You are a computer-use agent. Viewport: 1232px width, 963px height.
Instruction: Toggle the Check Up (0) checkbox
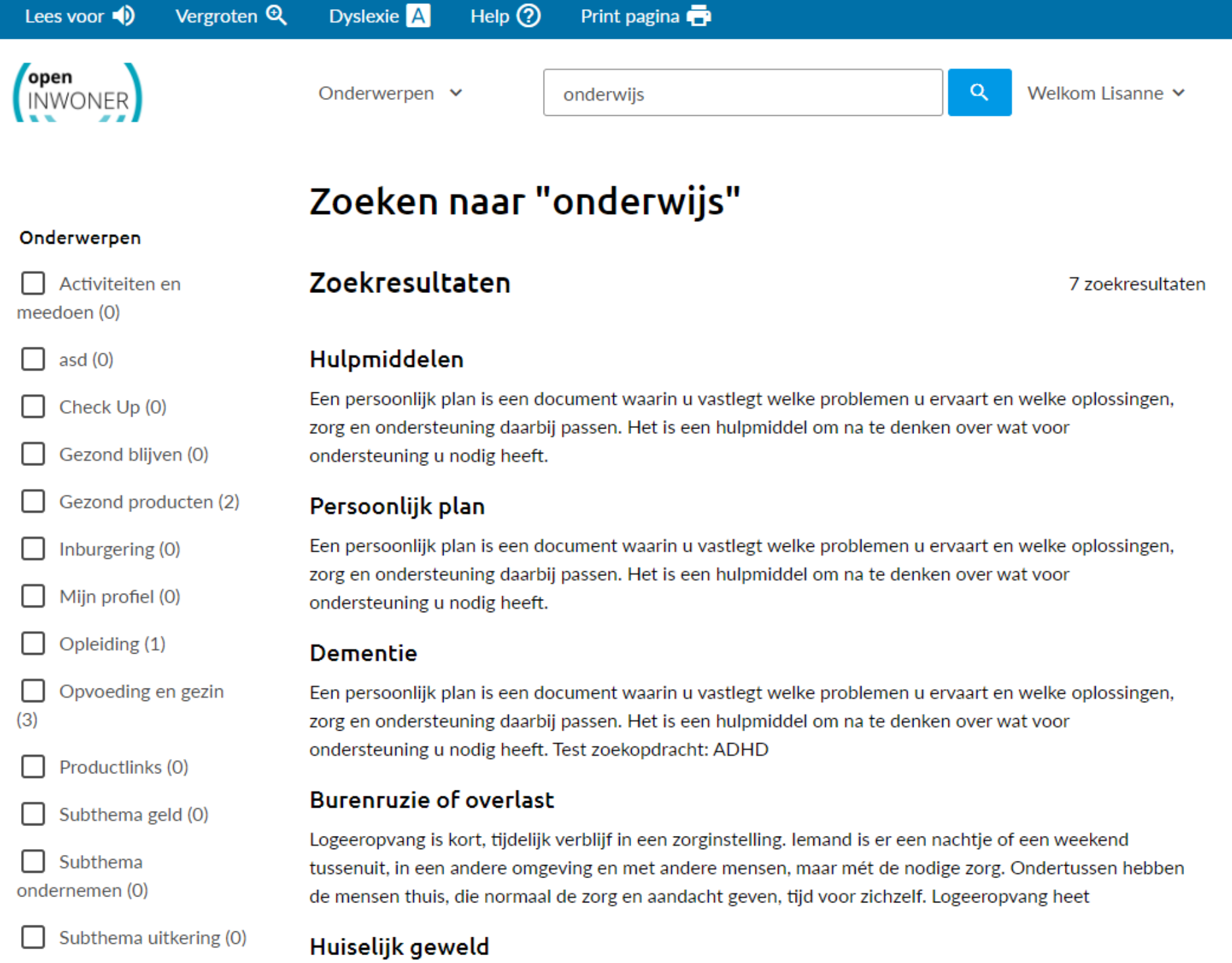coord(33,406)
